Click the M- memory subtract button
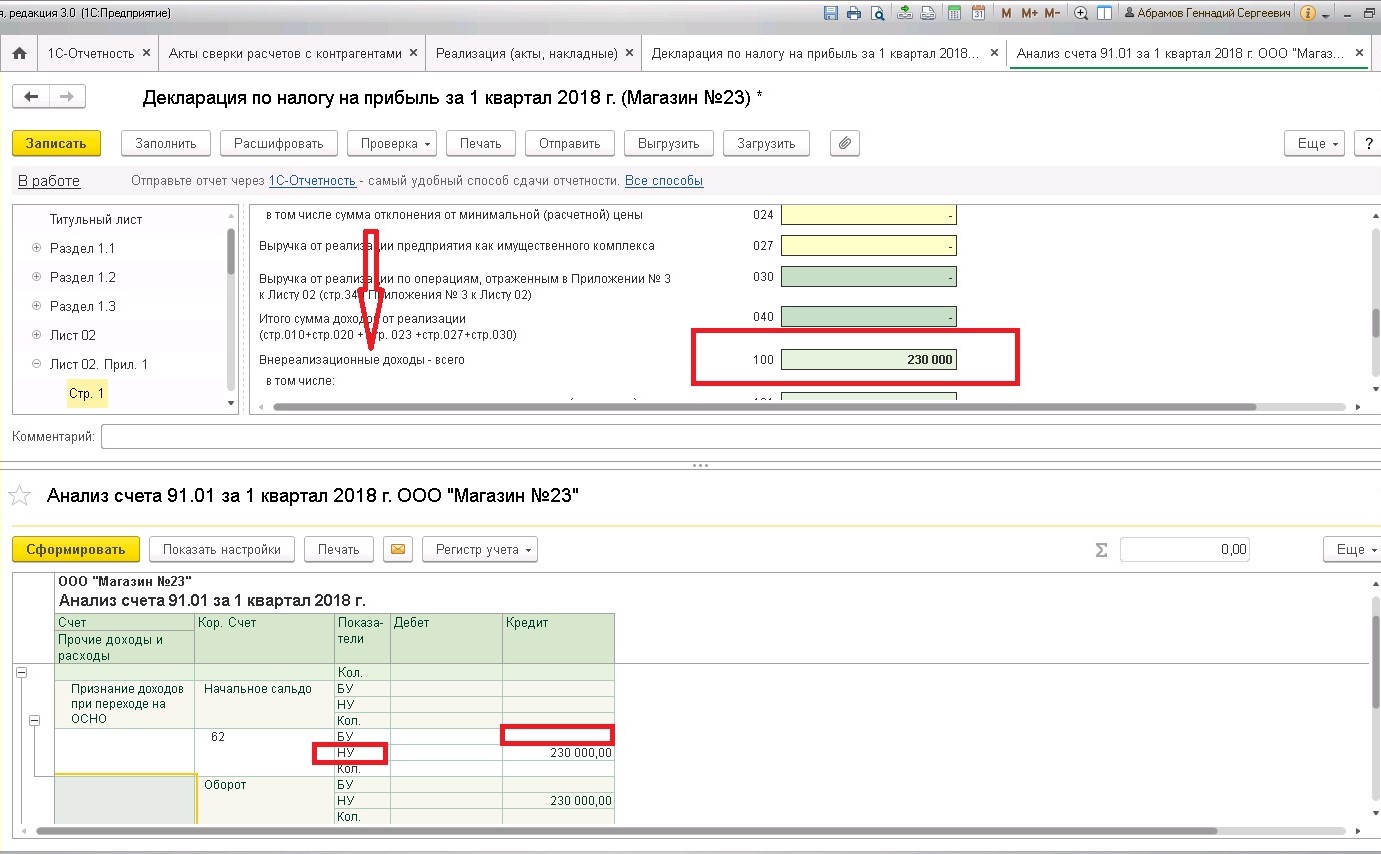The height and width of the screenshot is (854, 1381). click(x=1052, y=14)
